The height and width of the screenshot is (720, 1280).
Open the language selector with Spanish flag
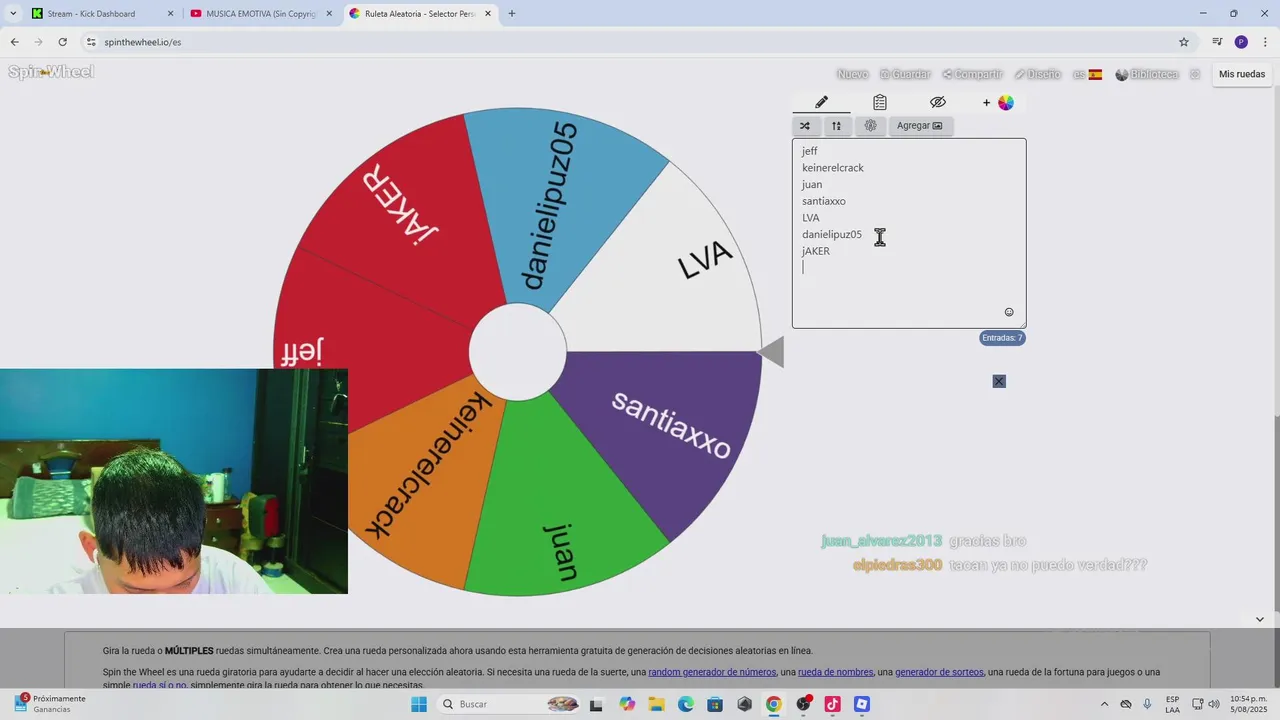coord(1088,74)
